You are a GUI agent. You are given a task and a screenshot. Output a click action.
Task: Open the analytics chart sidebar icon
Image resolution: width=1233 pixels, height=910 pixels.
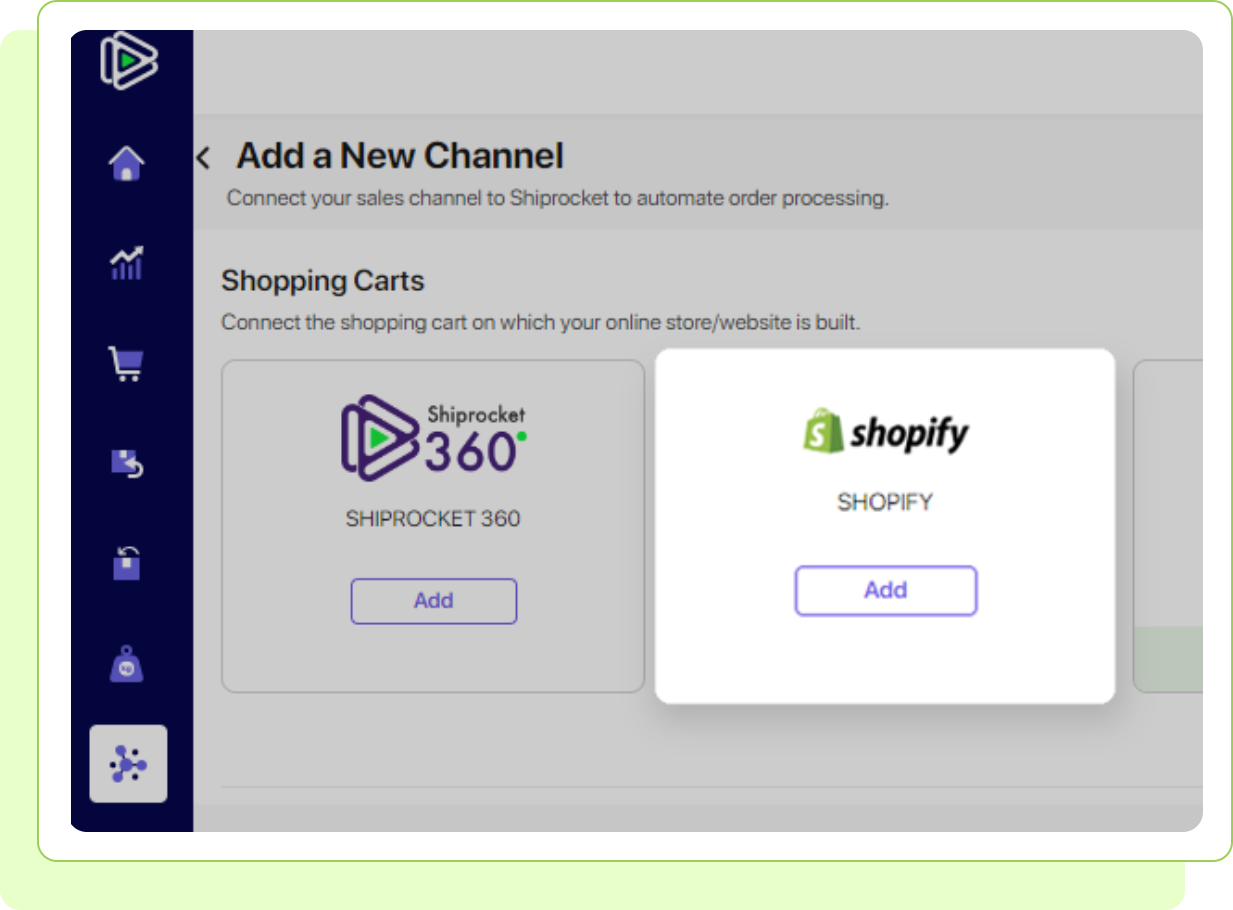(127, 263)
